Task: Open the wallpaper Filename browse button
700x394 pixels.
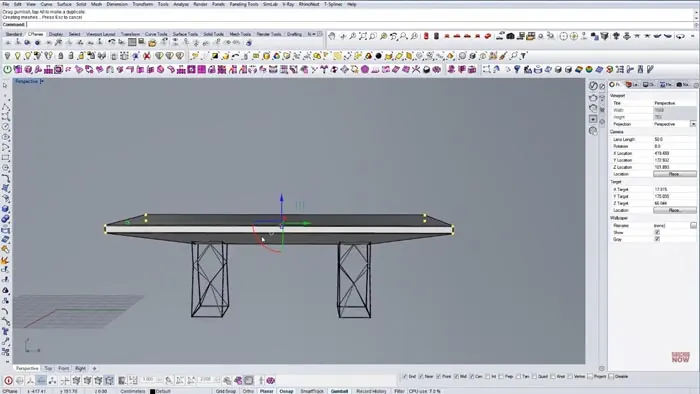Action: pyautogui.click(x=693, y=226)
